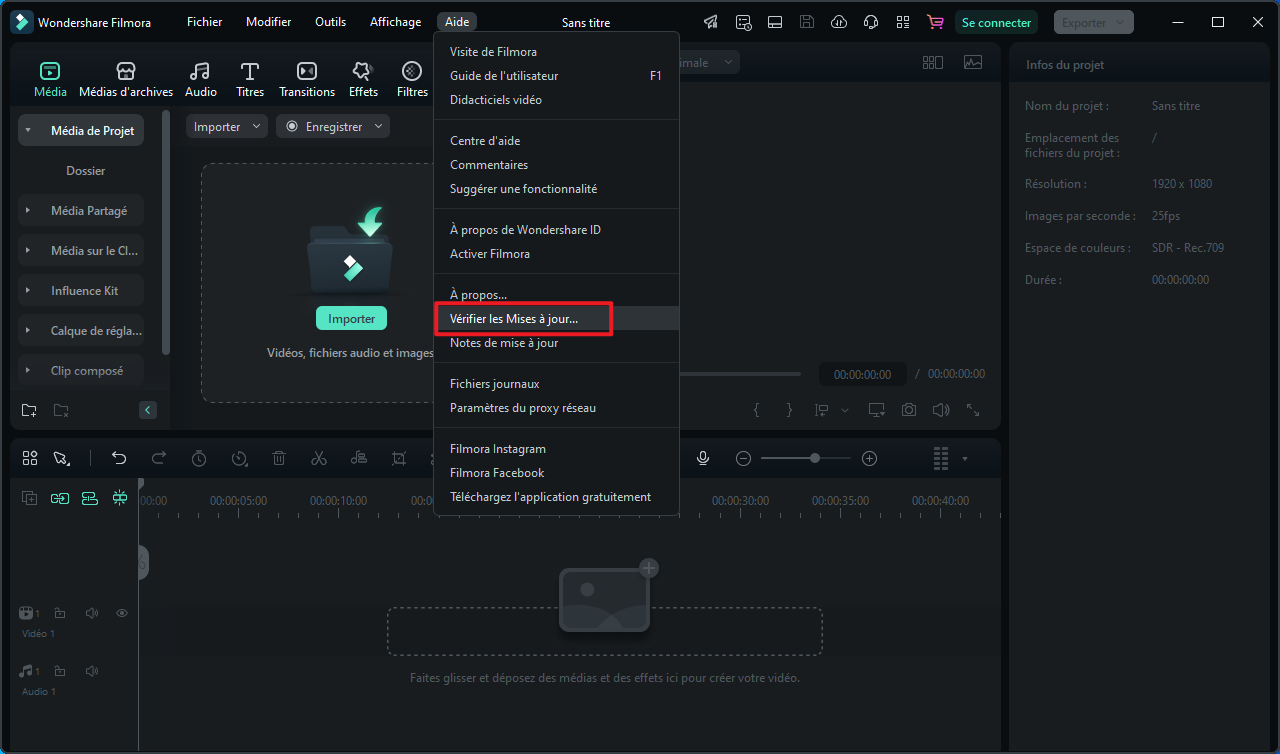Viewport: 1280px width, 754px height.
Task: Click the undo icon in timeline toolbar
Action: pos(119,458)
